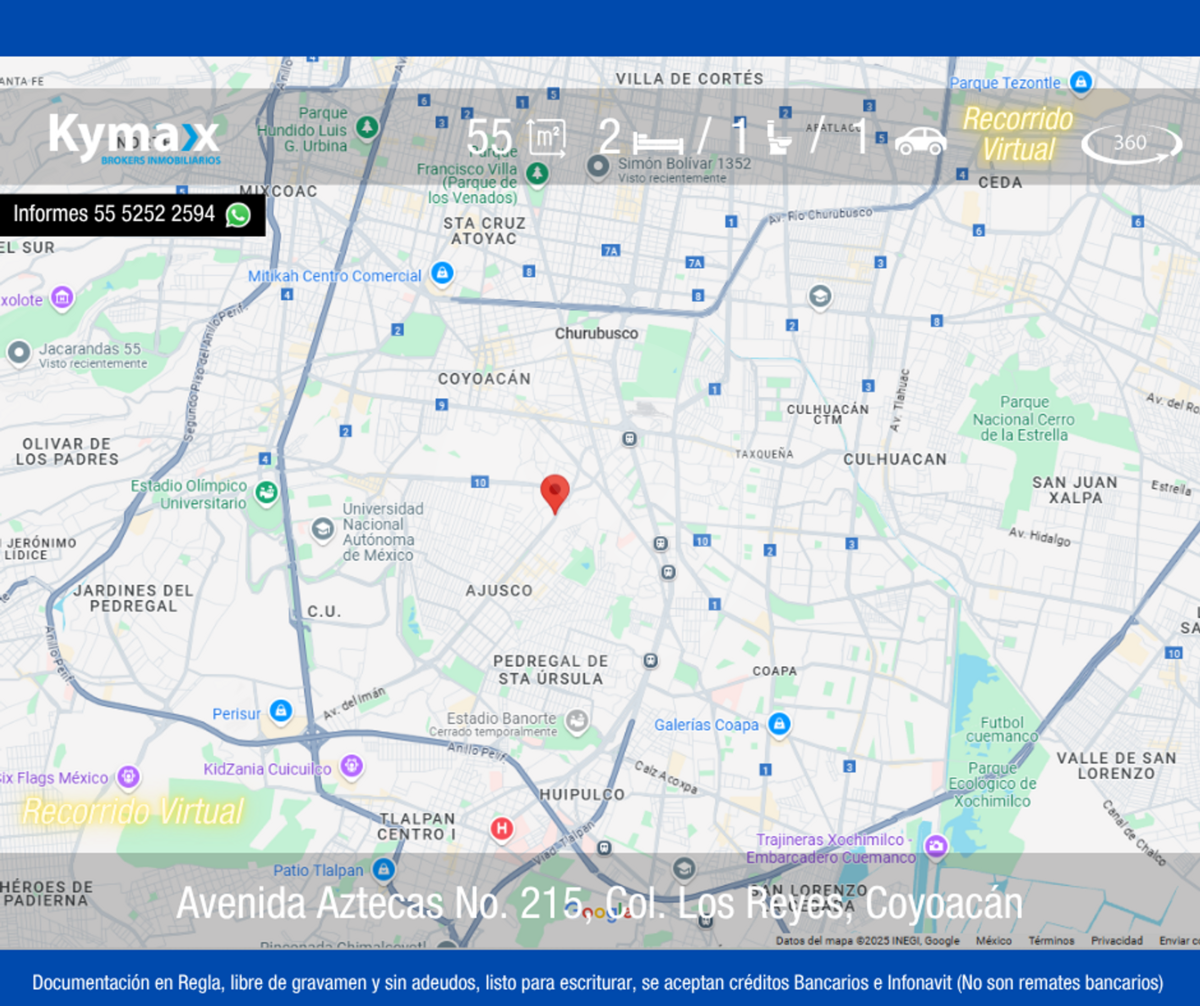
Task: Open the Parque Tezontle shopping pin
Action: (x=1080, y=82)
